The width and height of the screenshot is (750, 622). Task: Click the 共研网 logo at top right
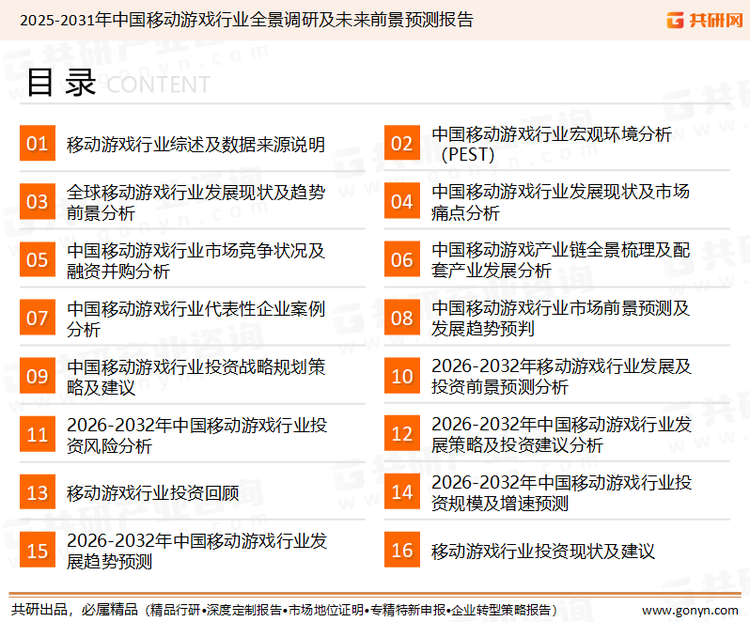pos(705,20)
